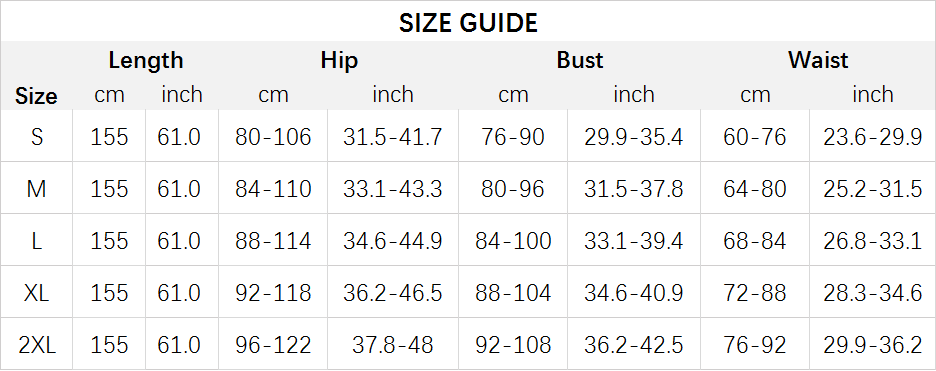Click hip inch cell 37.8-48

point(392,345)
